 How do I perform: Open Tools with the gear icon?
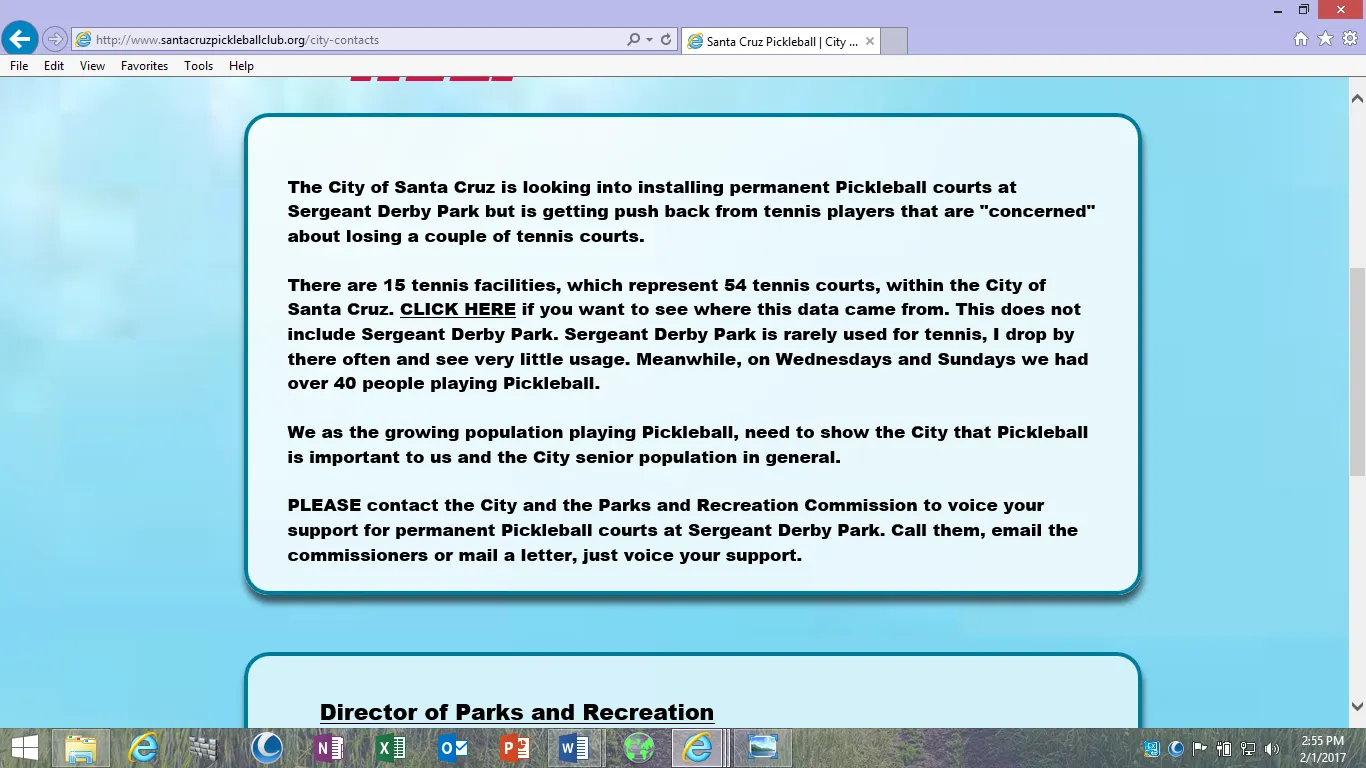tap(1349, 39)
